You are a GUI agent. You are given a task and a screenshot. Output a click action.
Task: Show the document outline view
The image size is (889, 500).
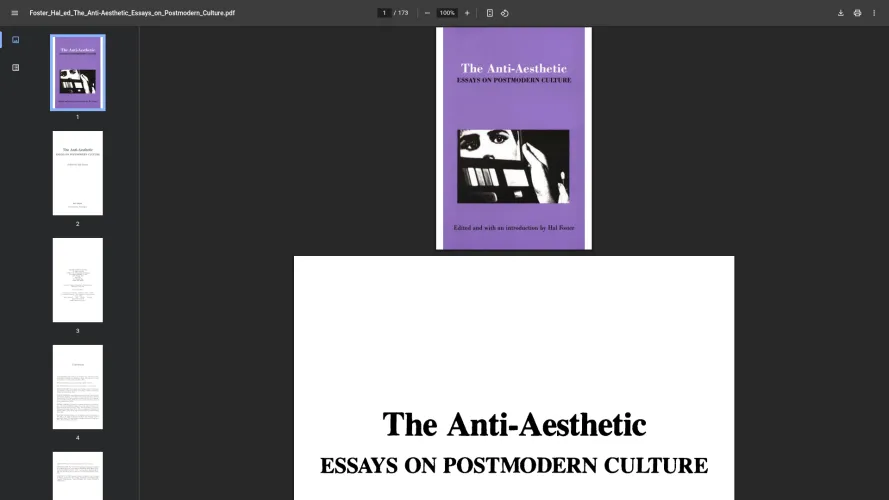click(x=15, y=67)
